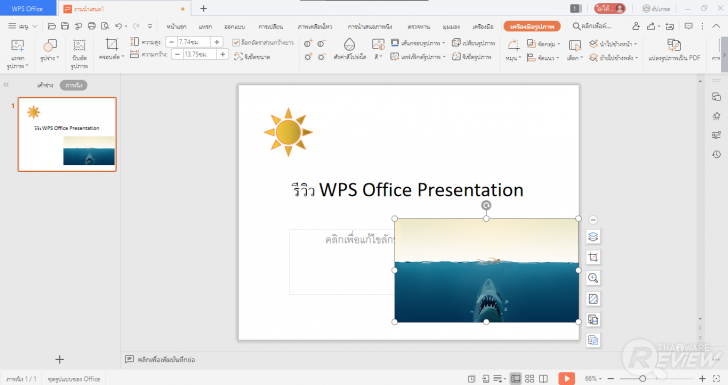
Task: Open the Home ribbon tab
Action: [x=176, y=26]
